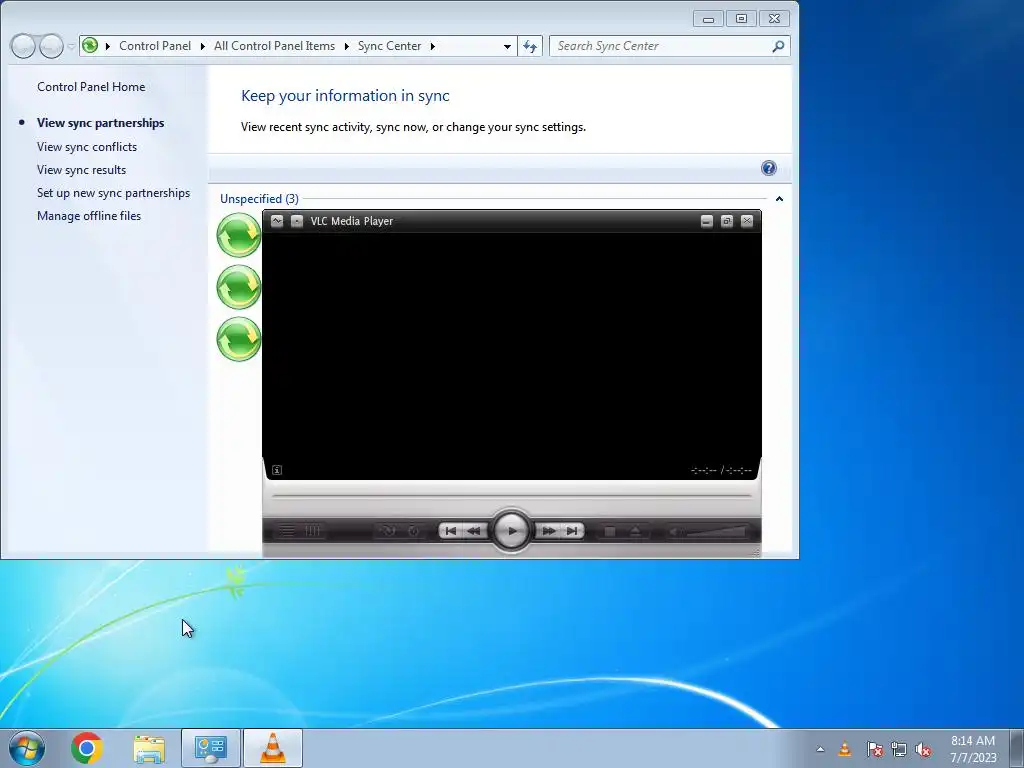Collapse the Unspecified (3) group
1024x768 pixels.
pyautogui.click(x=779, y=199)
